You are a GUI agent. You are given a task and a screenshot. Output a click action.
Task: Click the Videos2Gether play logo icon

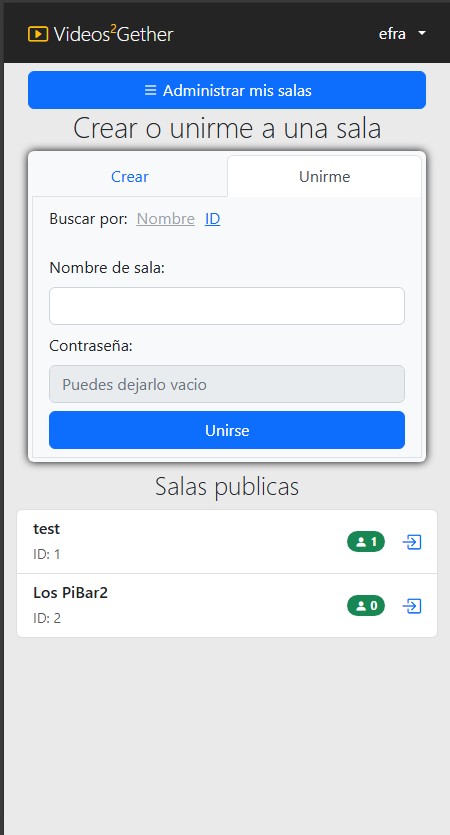pyautogui.click(x=38, y=34)
